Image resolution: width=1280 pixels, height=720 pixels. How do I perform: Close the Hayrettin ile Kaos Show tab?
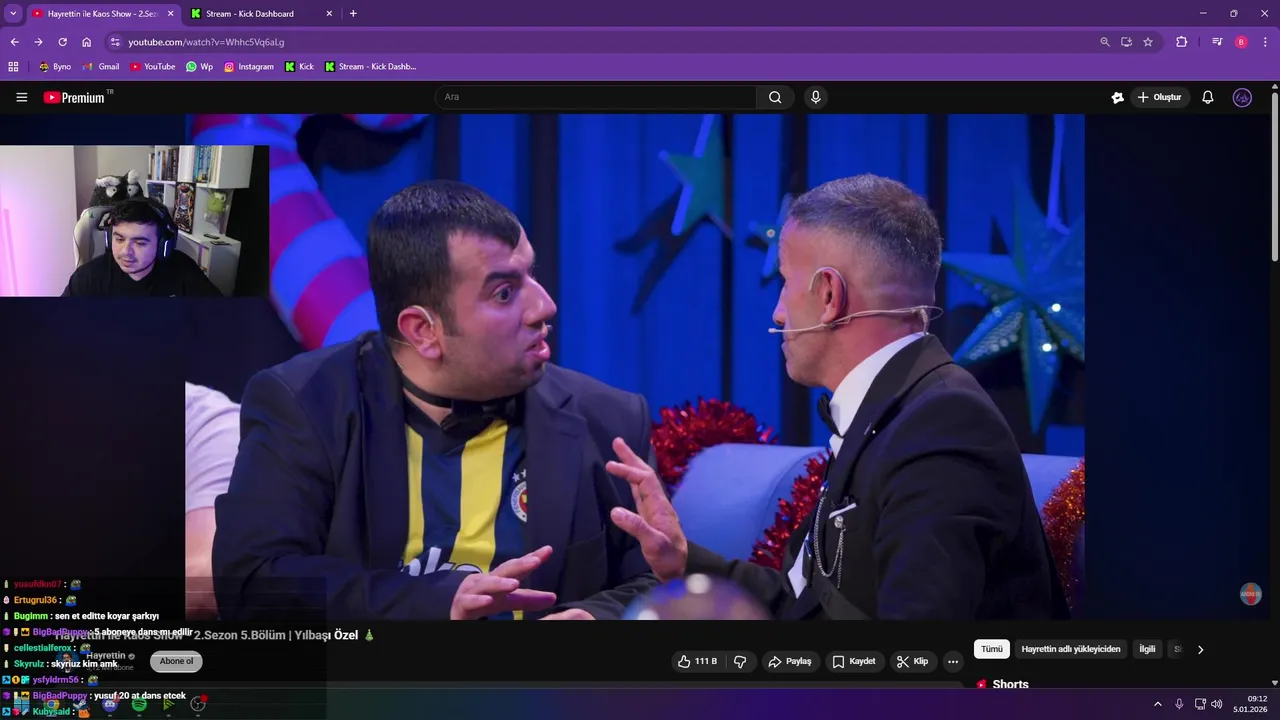pyautogui.click(x=170, y=14)
